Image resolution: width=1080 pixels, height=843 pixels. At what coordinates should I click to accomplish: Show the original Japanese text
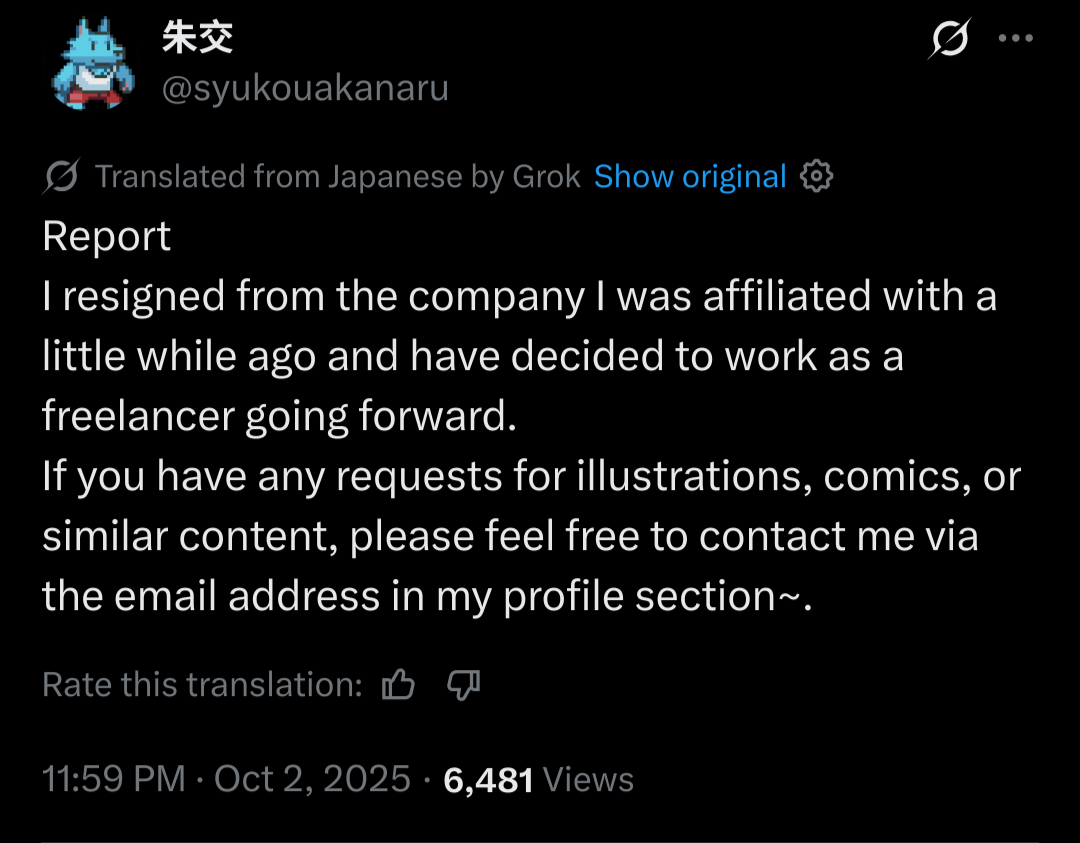tap(690, 177)
